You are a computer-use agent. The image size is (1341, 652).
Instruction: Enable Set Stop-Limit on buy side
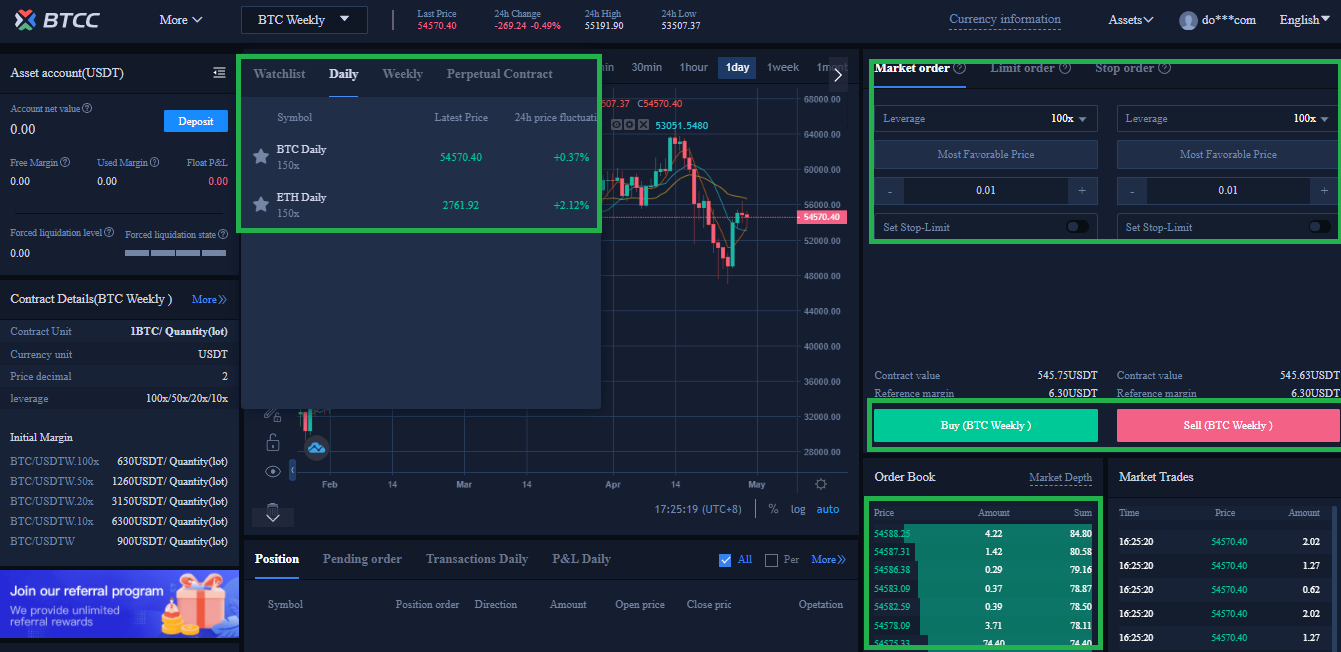1077,227
